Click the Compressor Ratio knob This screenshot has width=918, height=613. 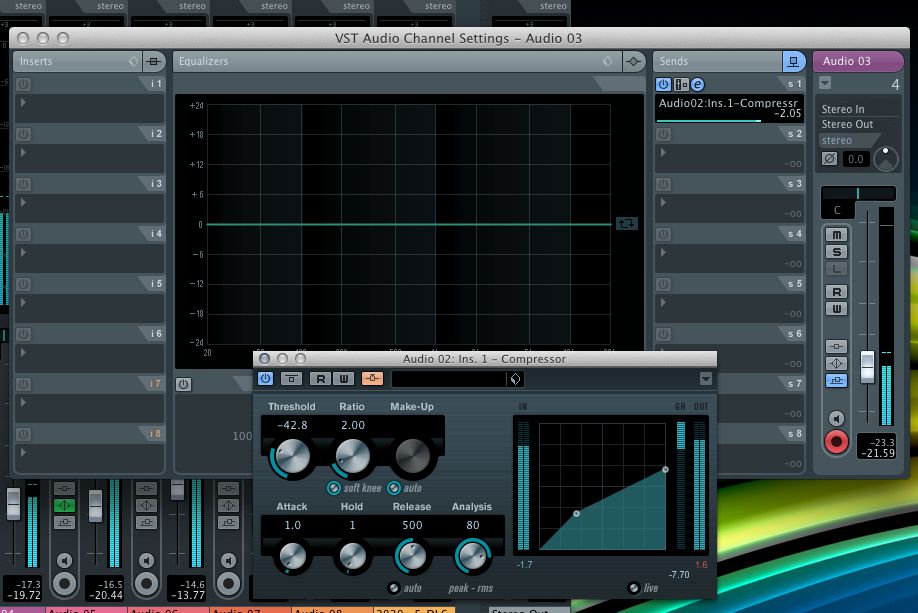pyautogui.click(x=352, y=456)
